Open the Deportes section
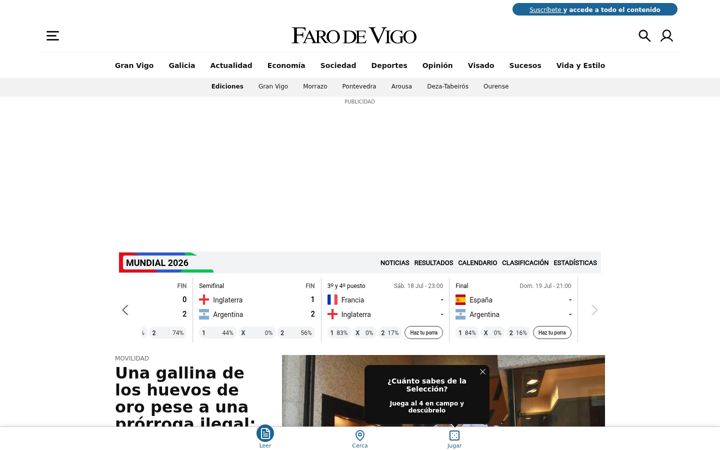 click(389, 66)
